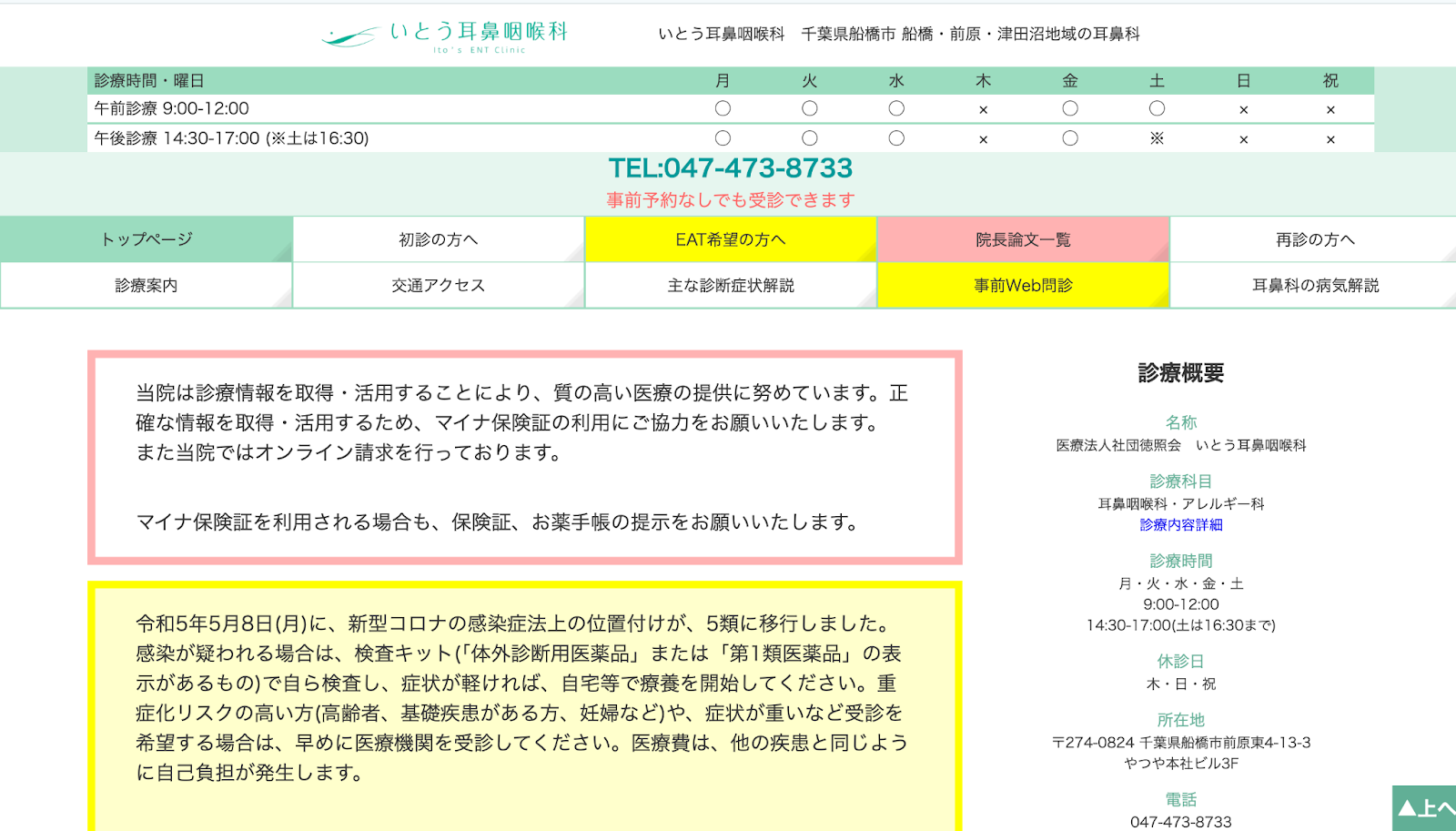Click the TEL:047-473-8733 phone number
The image size is (1456, 831).
[731, 167]
